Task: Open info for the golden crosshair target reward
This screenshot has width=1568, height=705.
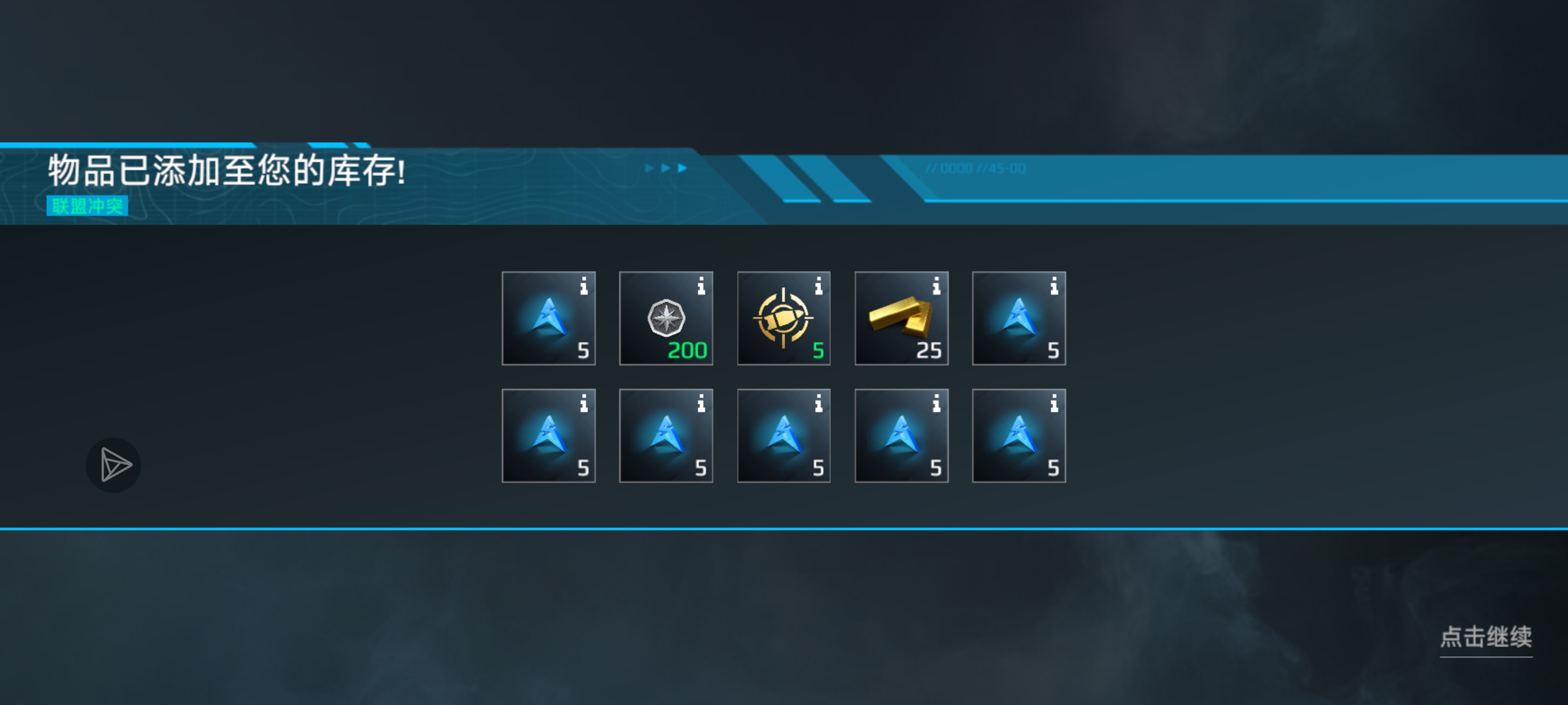Action: coord(819,286)
